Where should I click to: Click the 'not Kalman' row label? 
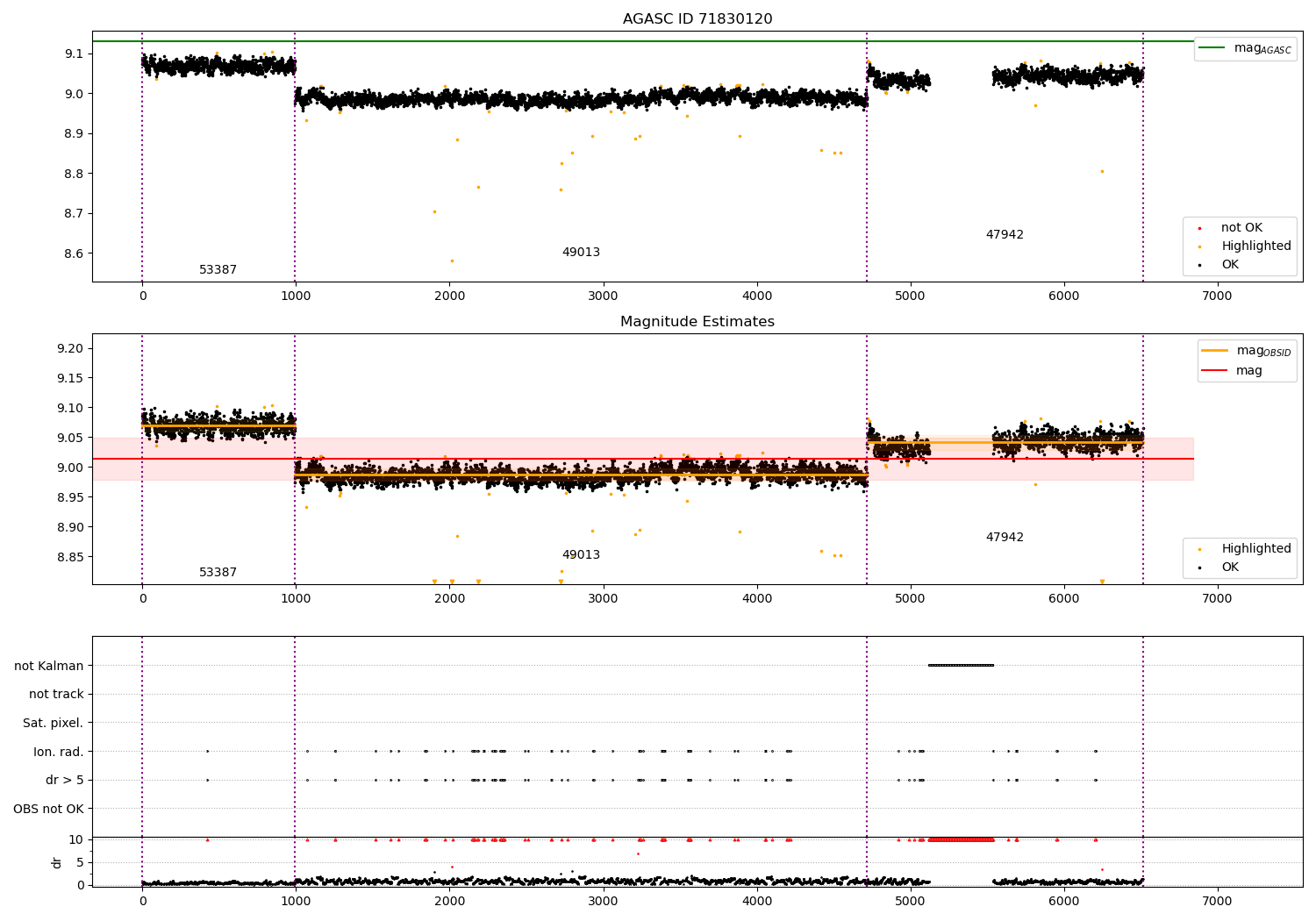pyautogui.click(x=49, y=666)
